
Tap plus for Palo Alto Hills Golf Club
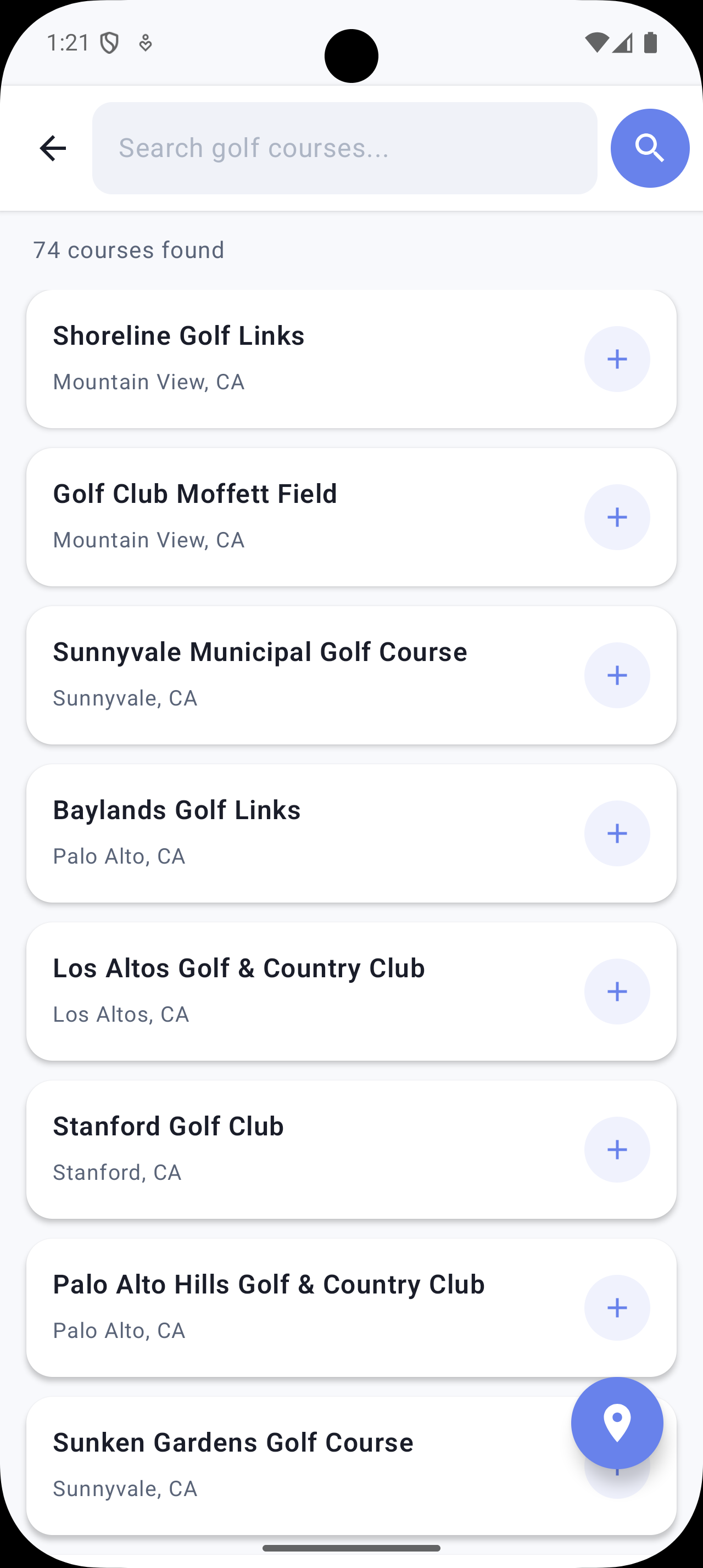617,1307
